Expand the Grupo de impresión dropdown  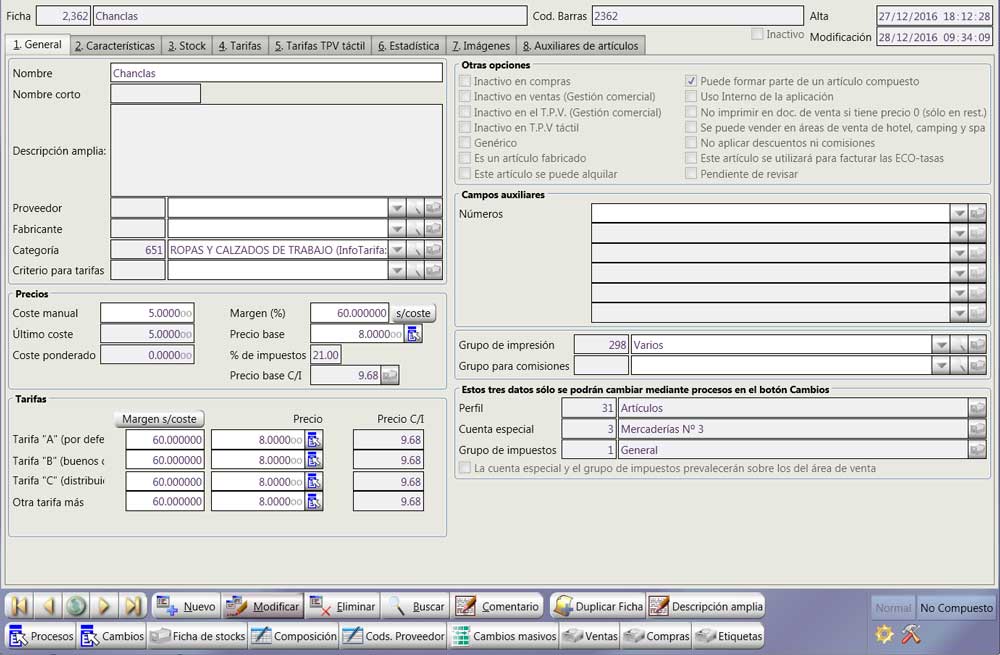tap(941, 345)
